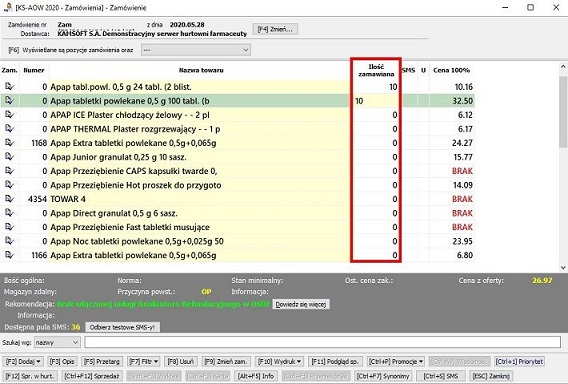Expand the Ctrl+P Promocje dropdown

tap(396, 361)
